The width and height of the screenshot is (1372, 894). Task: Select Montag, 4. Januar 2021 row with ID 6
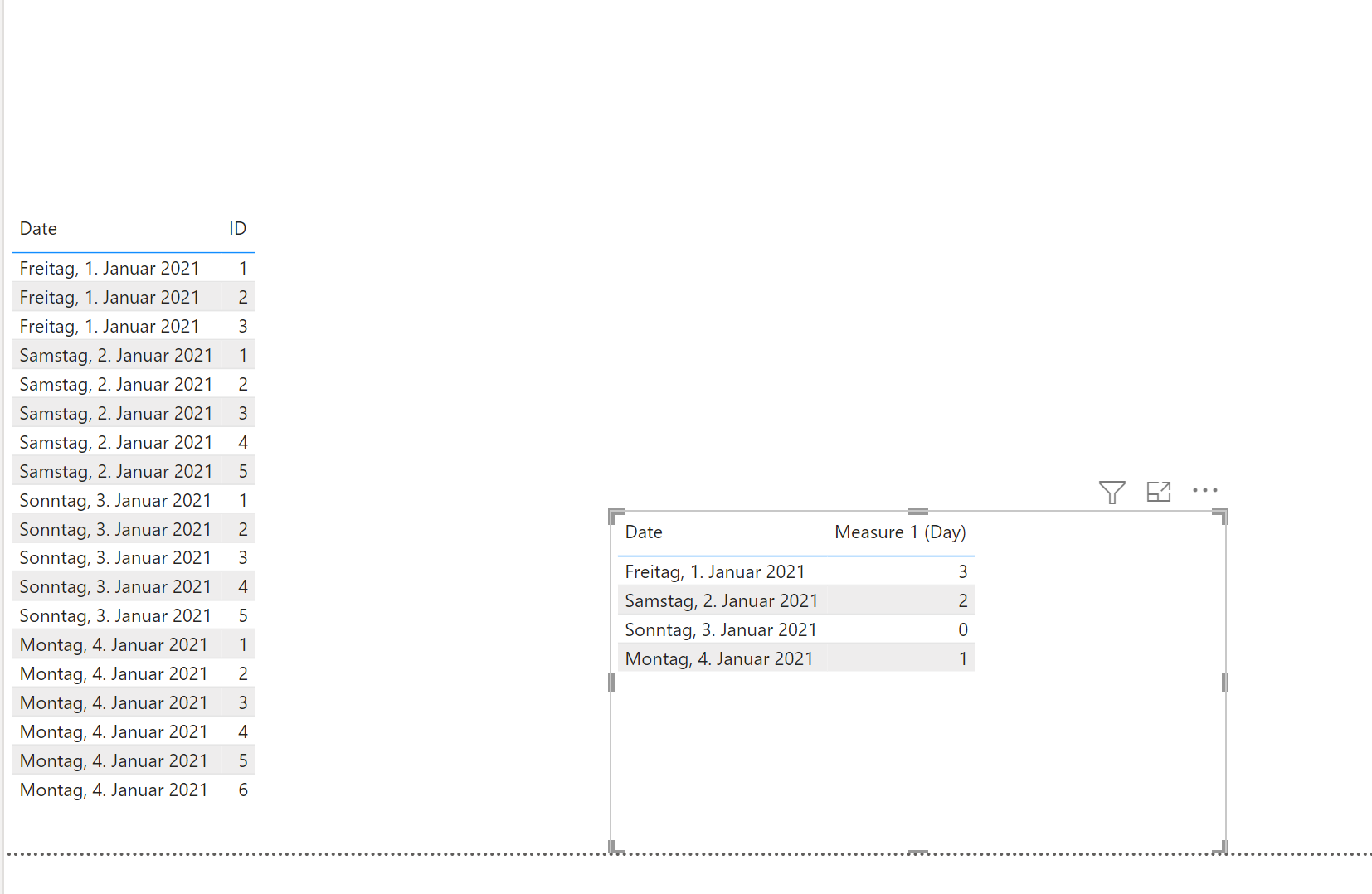[134, 790]
